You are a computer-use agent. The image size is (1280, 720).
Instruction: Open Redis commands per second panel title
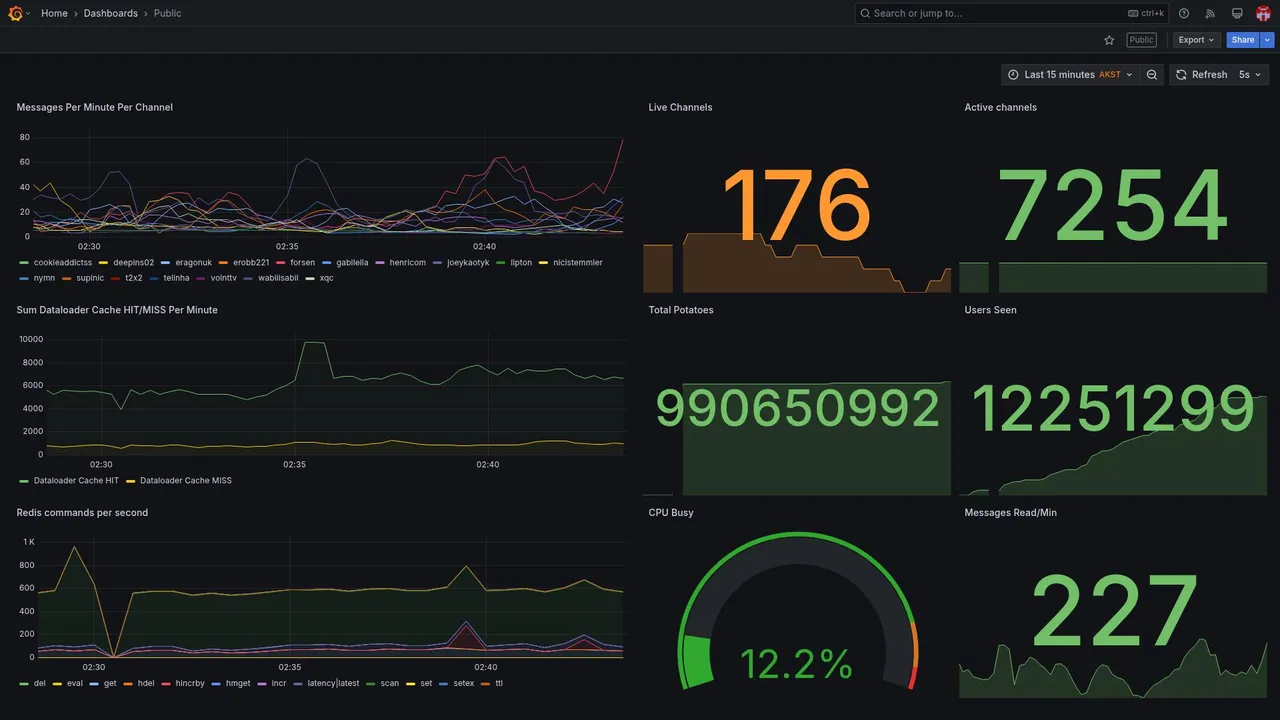click(82, 513)
